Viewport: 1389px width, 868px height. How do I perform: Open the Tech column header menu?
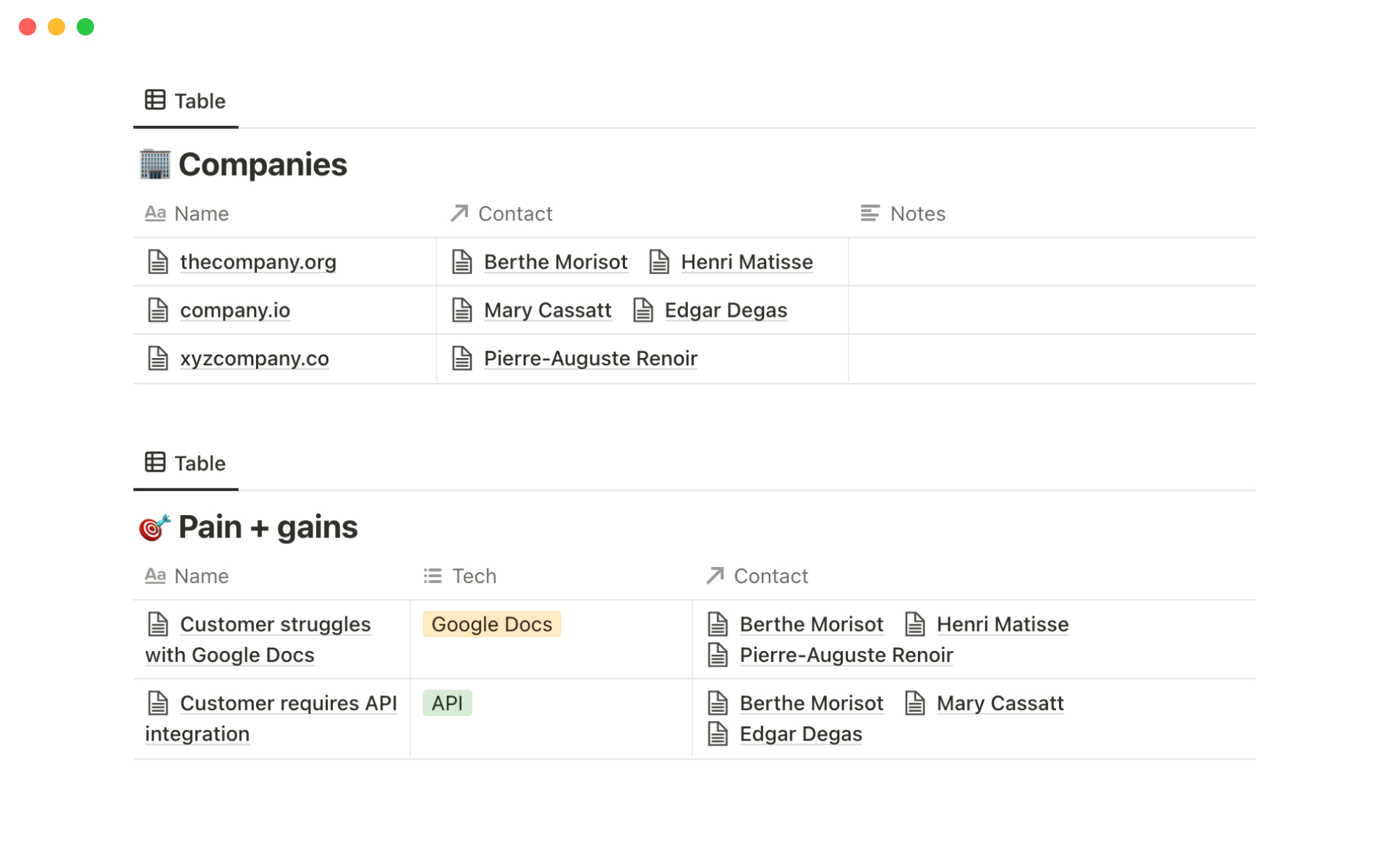click(474, 576)
